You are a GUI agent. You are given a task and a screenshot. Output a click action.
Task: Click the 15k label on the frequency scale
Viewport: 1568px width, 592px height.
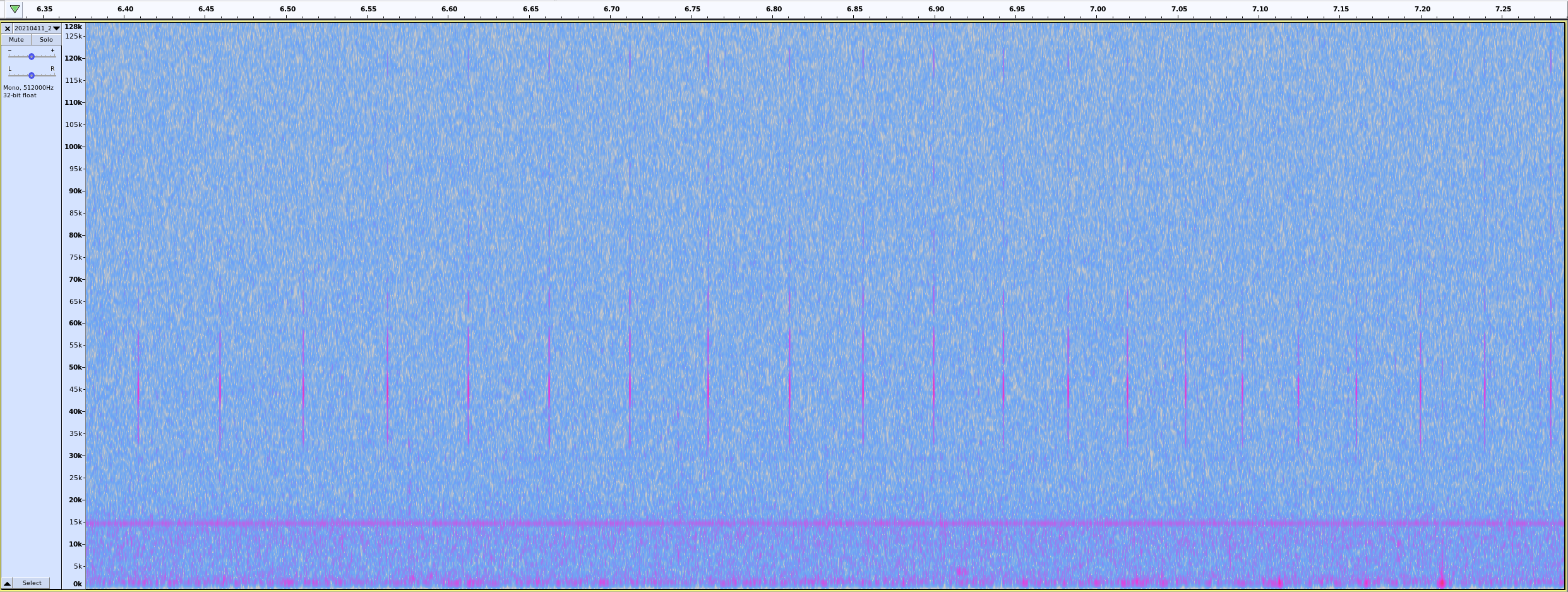coord(76,522)
